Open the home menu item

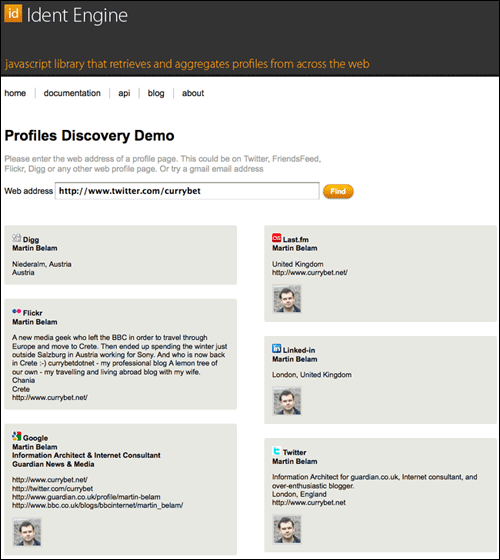click(15, 93)
